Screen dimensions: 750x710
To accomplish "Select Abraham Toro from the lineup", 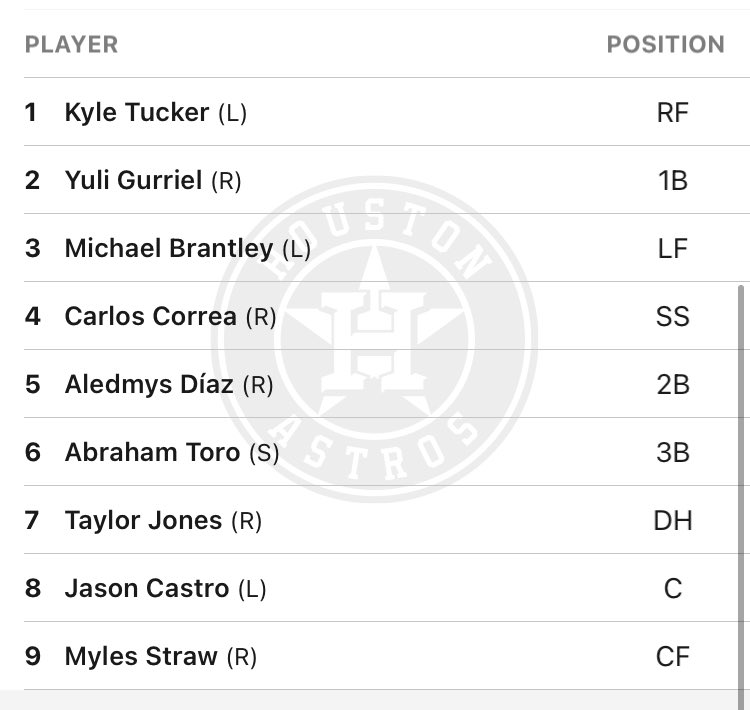I will pos(152,452).
